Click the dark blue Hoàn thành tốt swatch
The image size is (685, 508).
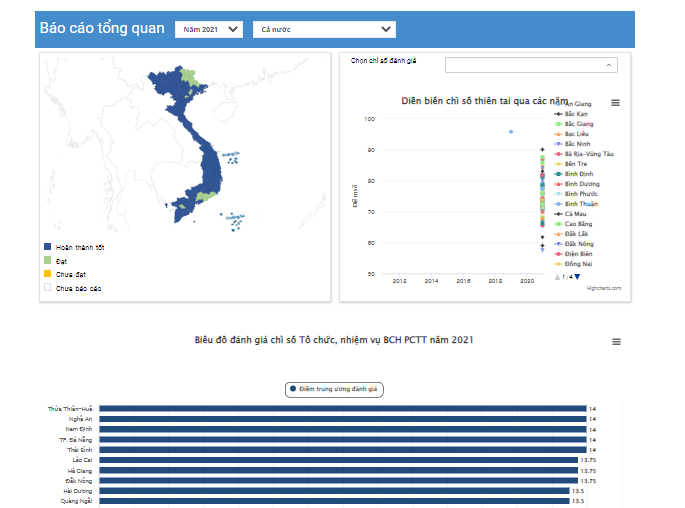[47, 246]
